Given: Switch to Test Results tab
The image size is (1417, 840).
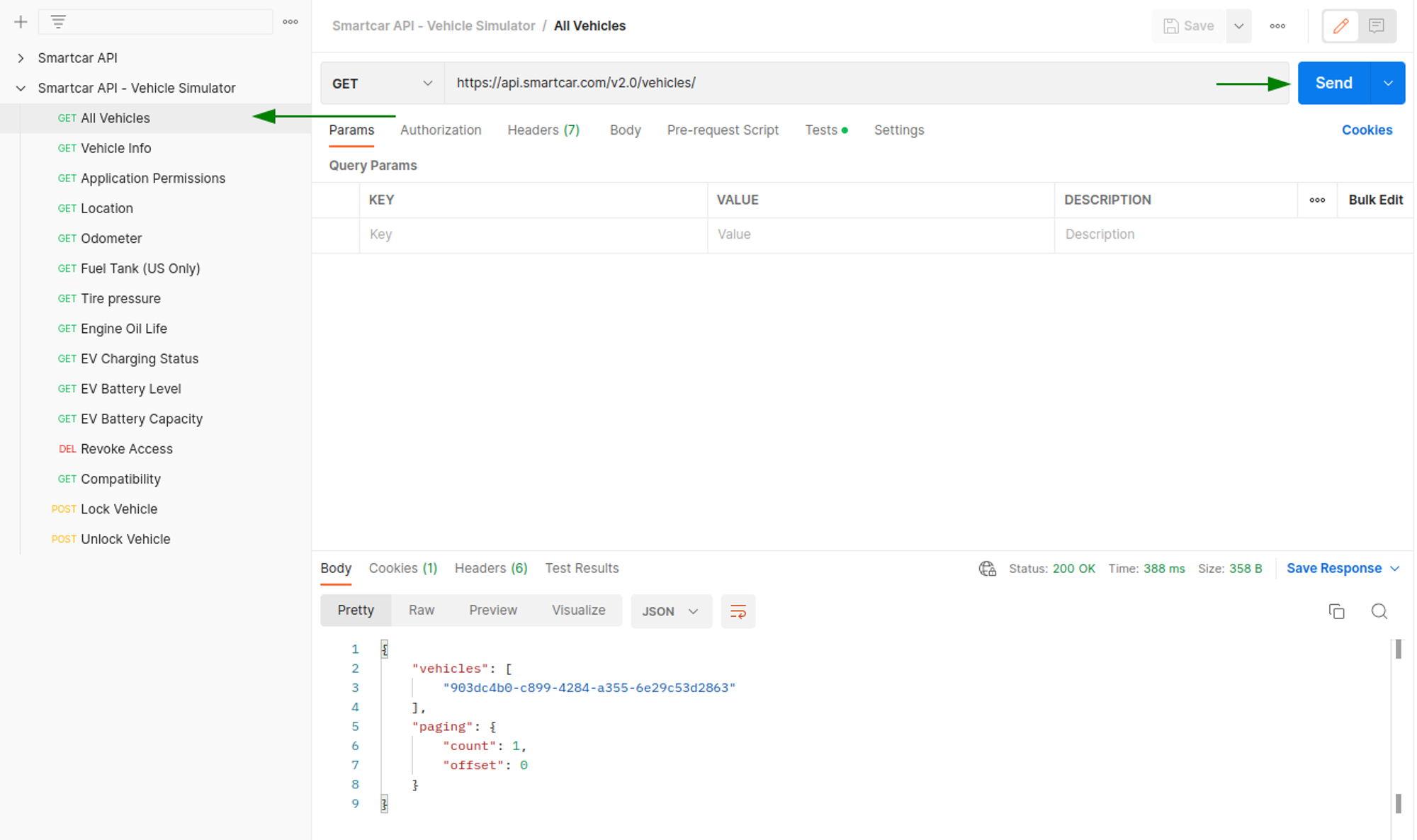Looking at the screenshot, I should [x=582, y=569].
